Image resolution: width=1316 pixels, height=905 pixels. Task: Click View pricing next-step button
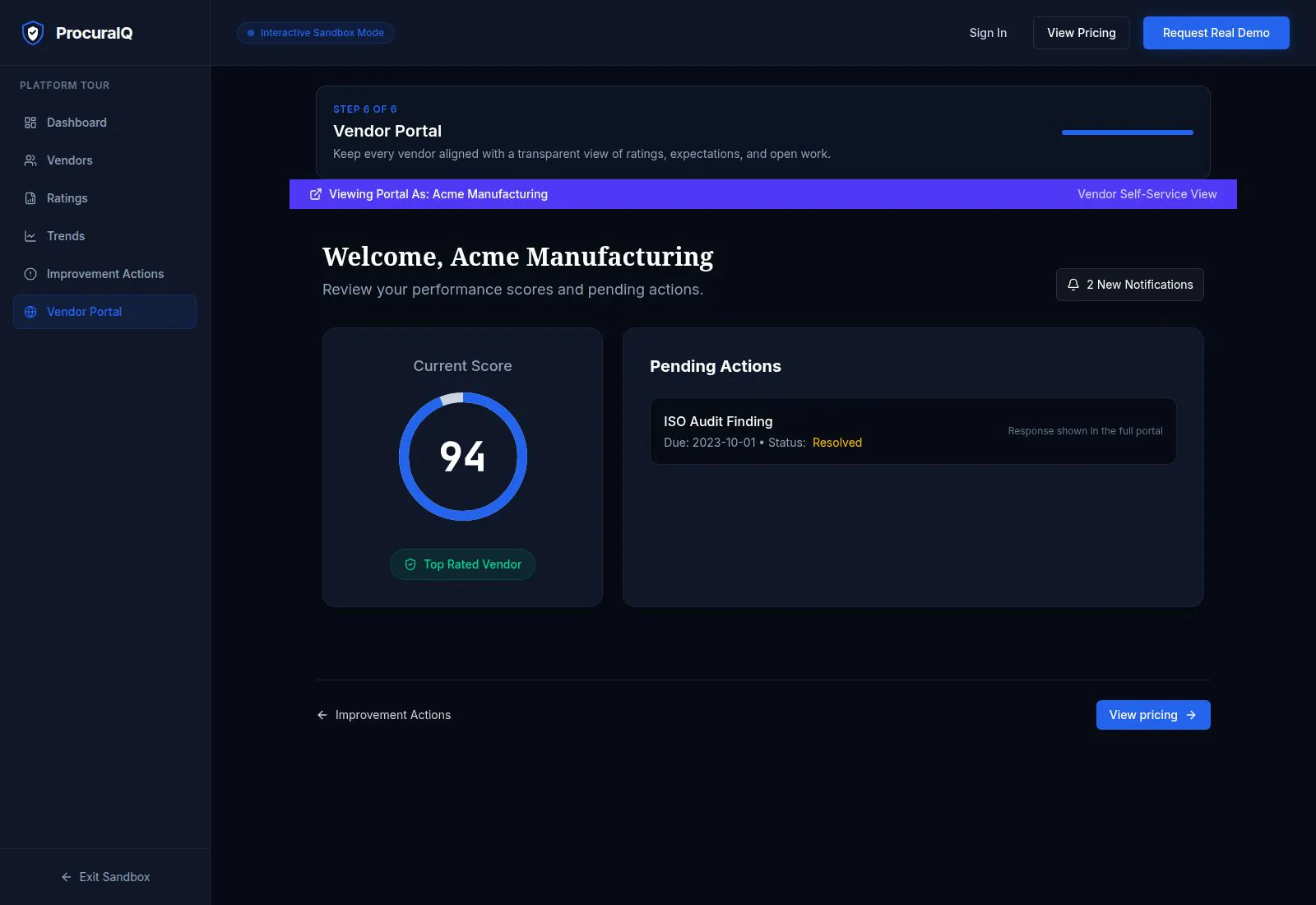point(1153,715)
